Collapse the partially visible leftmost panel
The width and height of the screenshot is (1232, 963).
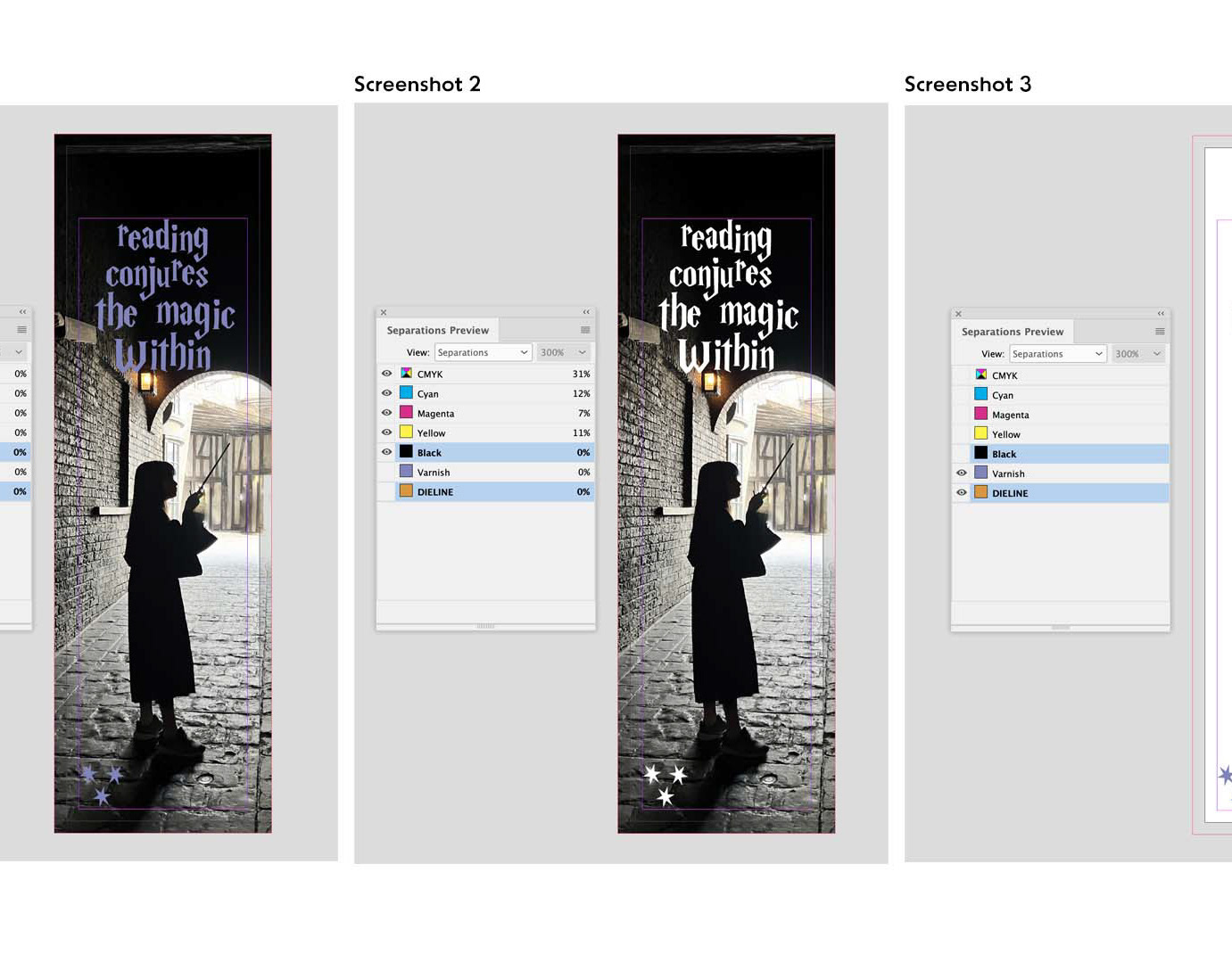(22, 312)
